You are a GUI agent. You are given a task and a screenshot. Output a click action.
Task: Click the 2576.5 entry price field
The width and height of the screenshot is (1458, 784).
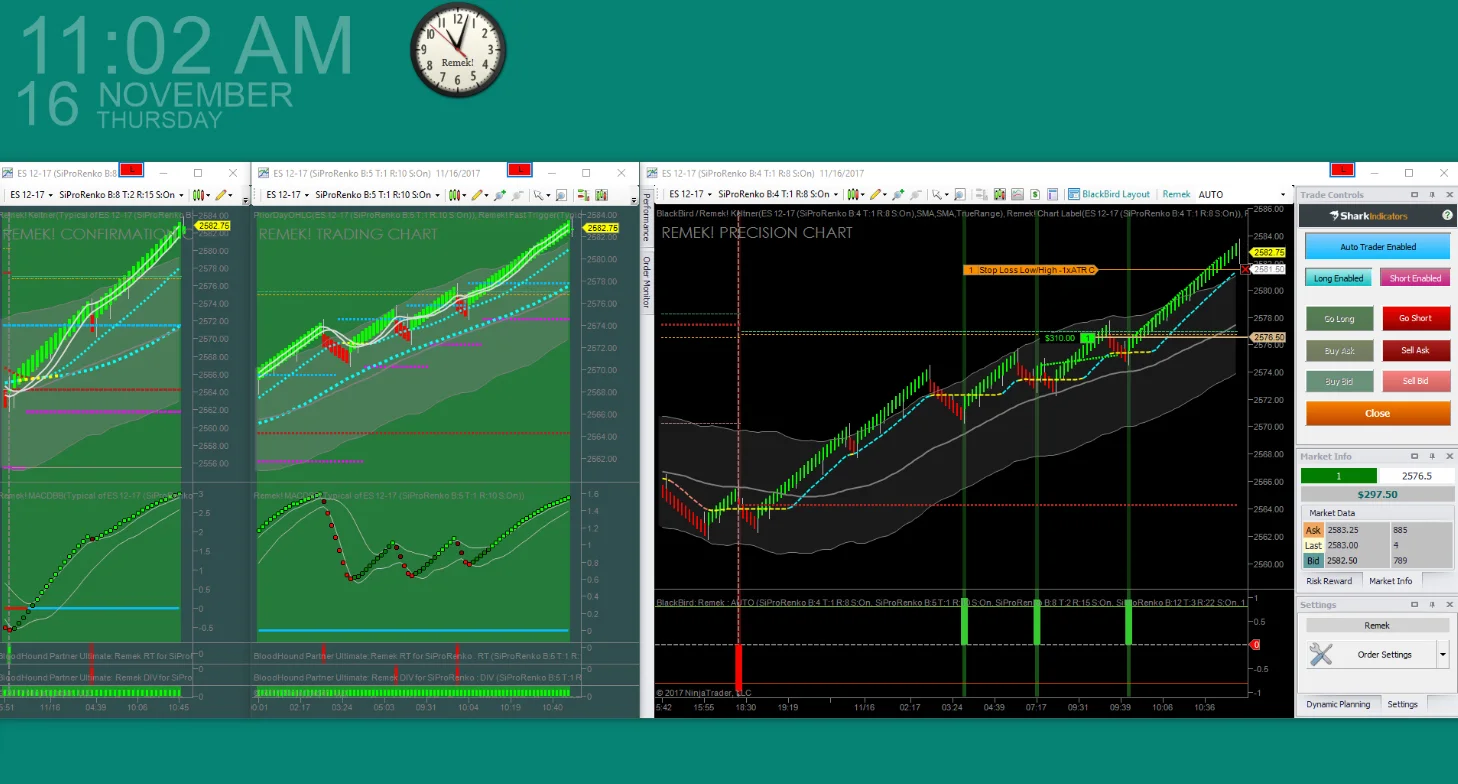point(1417,476)
